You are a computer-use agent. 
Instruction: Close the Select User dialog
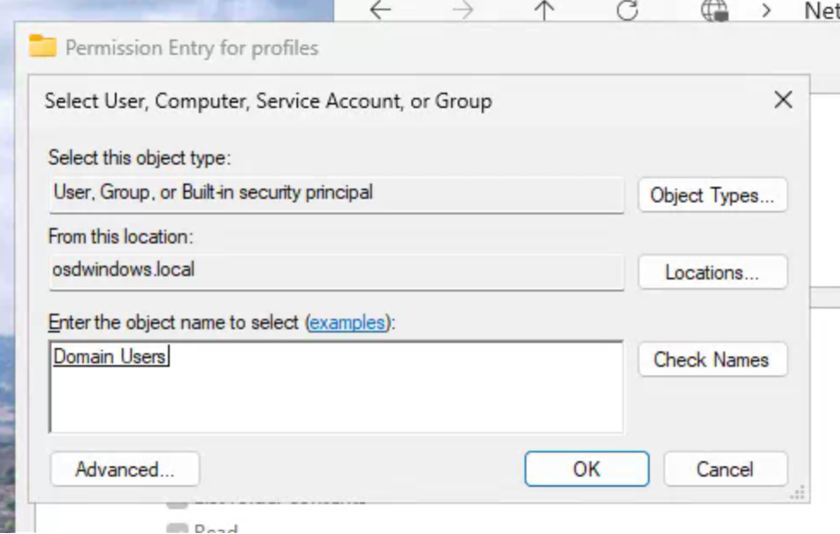[783, 99]
